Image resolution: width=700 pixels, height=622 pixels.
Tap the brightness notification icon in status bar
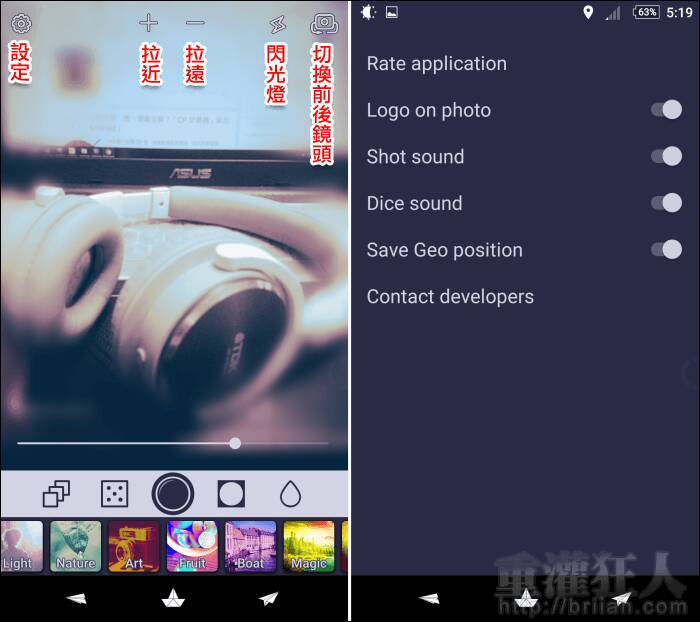[368, 12]
